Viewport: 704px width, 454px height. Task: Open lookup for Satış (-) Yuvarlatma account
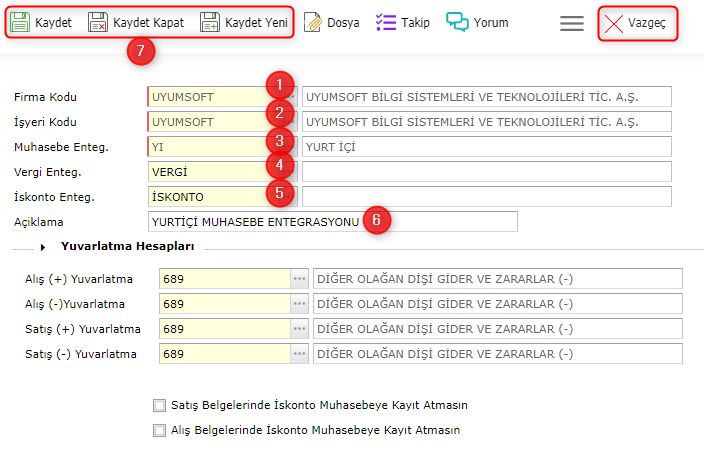(x=299, y=354)
